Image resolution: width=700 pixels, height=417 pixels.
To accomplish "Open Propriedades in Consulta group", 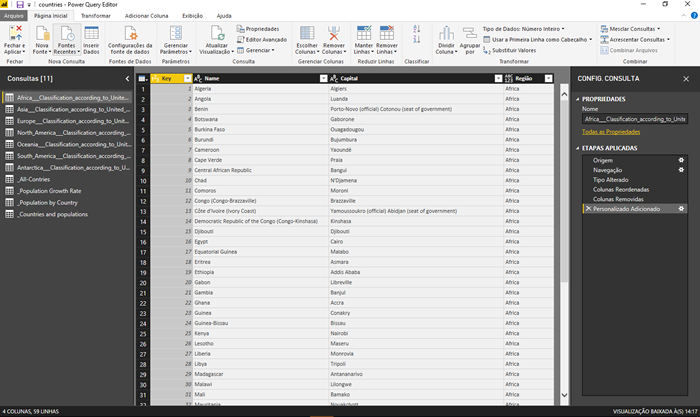I will (x=258, y=29).
